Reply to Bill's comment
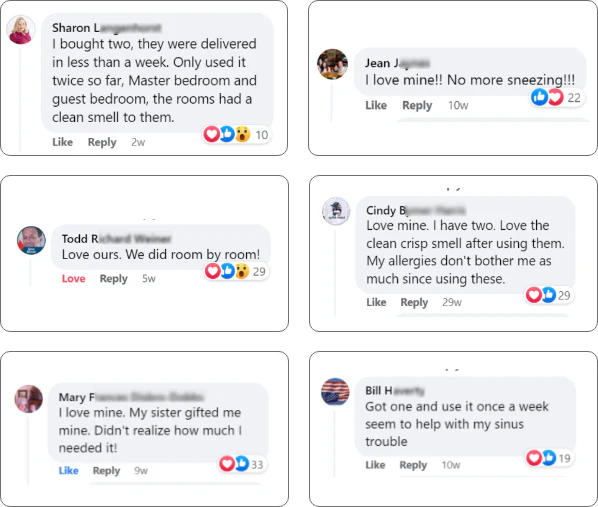Viewport: 598px width, 507px height. pyautogui.click(x=413, y=465)
